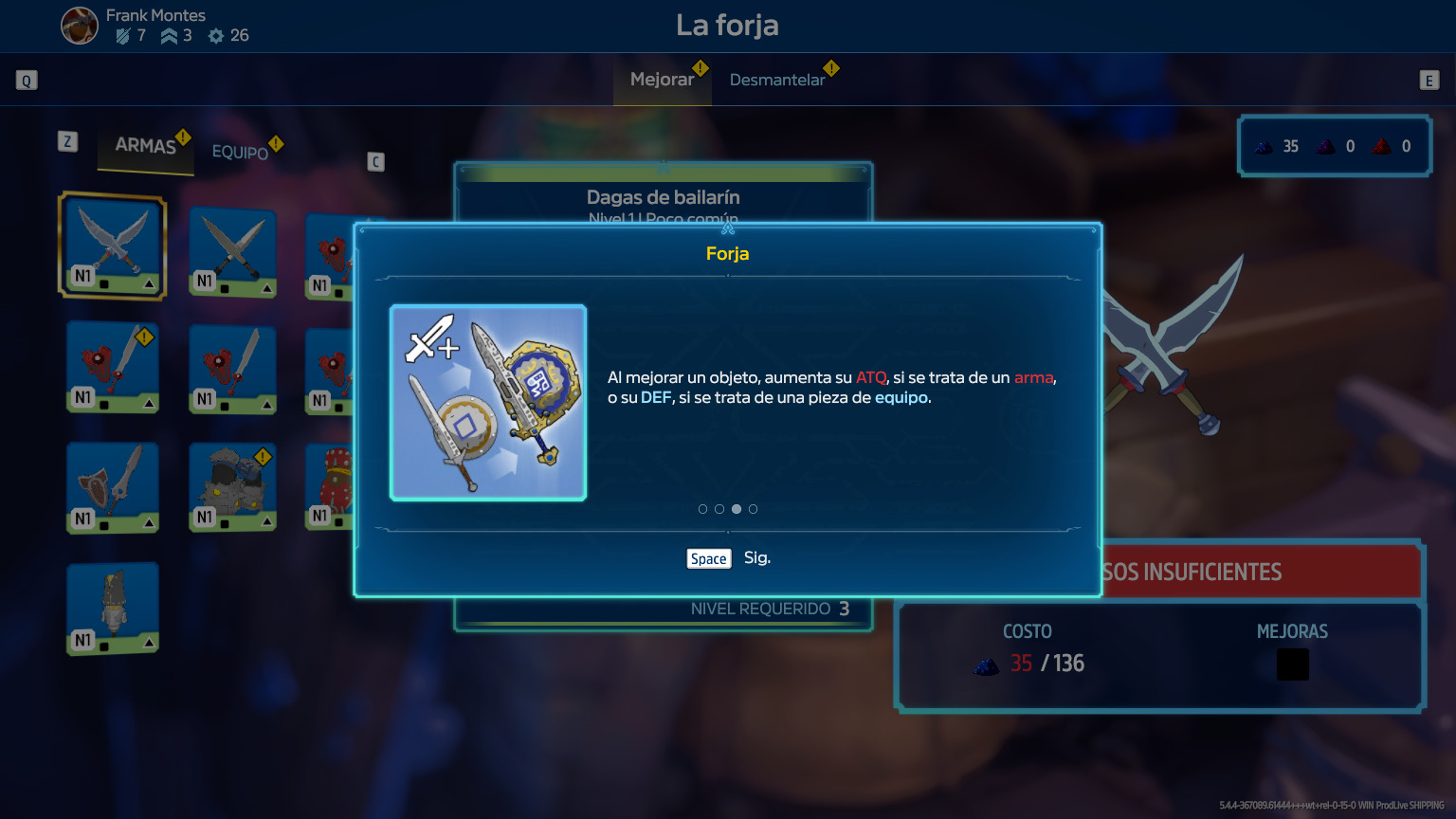The image size is (1456, 819).
Task: Click the black MEJORAS upgrade slot
Action: tap(1293, 664)
